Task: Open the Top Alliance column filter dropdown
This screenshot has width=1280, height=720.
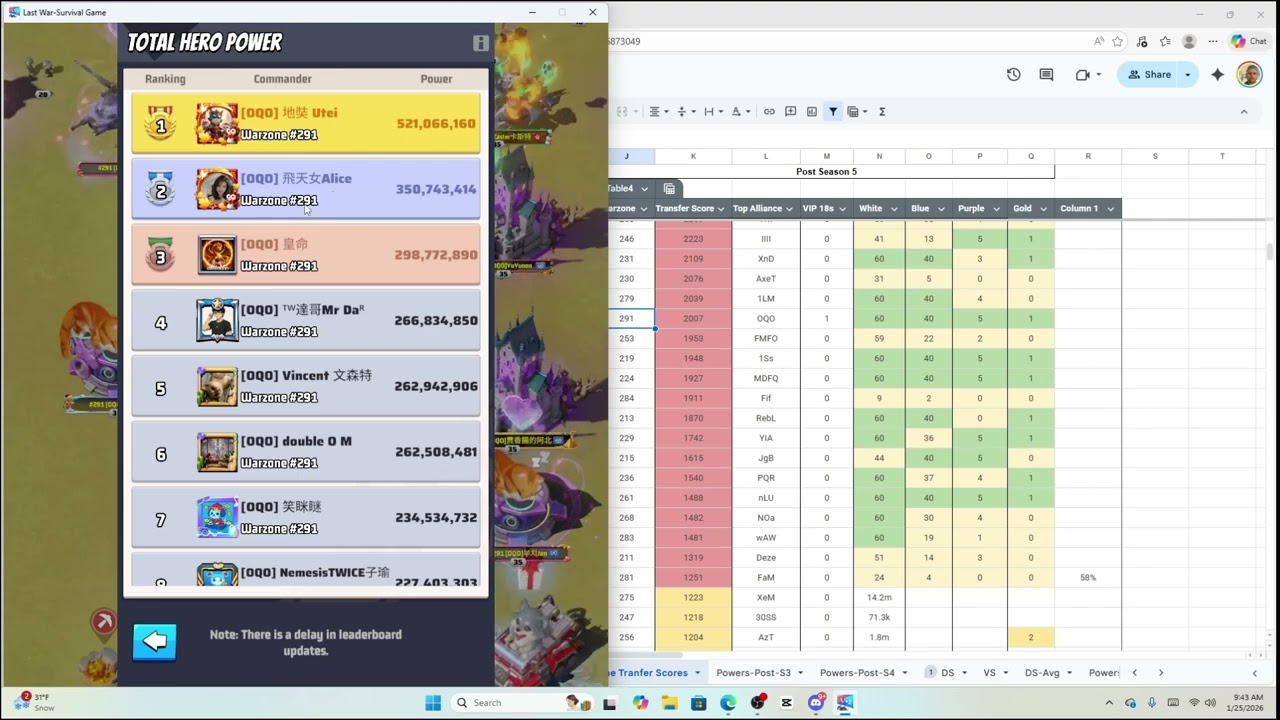Action: click(790, 209)
